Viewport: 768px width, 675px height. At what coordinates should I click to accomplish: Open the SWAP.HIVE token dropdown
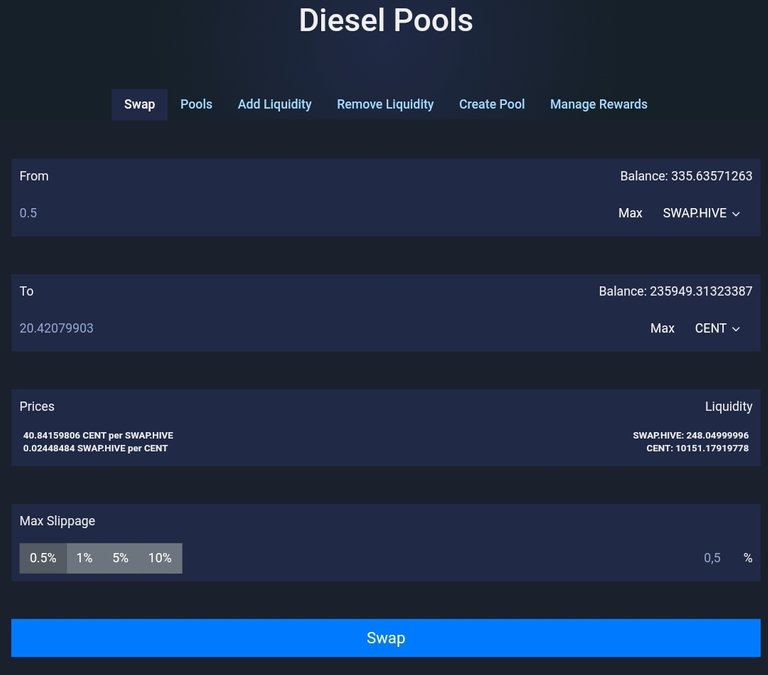(x=701, y=213)
